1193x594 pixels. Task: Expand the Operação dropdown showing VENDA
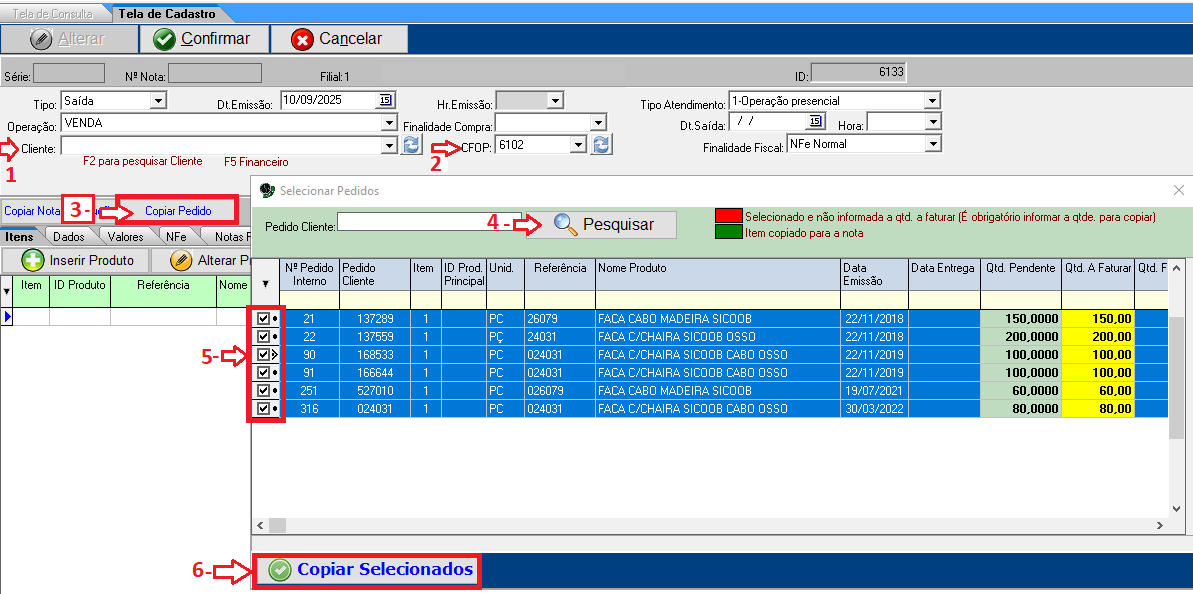point(390,122)
